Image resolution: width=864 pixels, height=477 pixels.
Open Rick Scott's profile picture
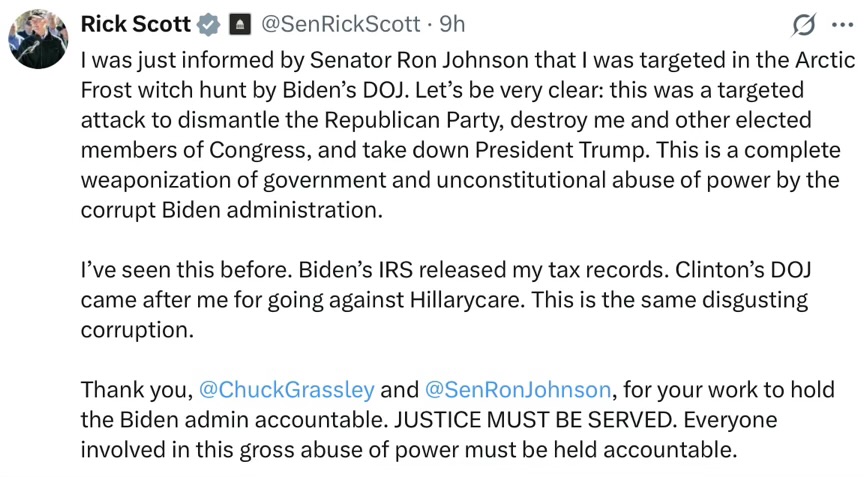[38, 38]
